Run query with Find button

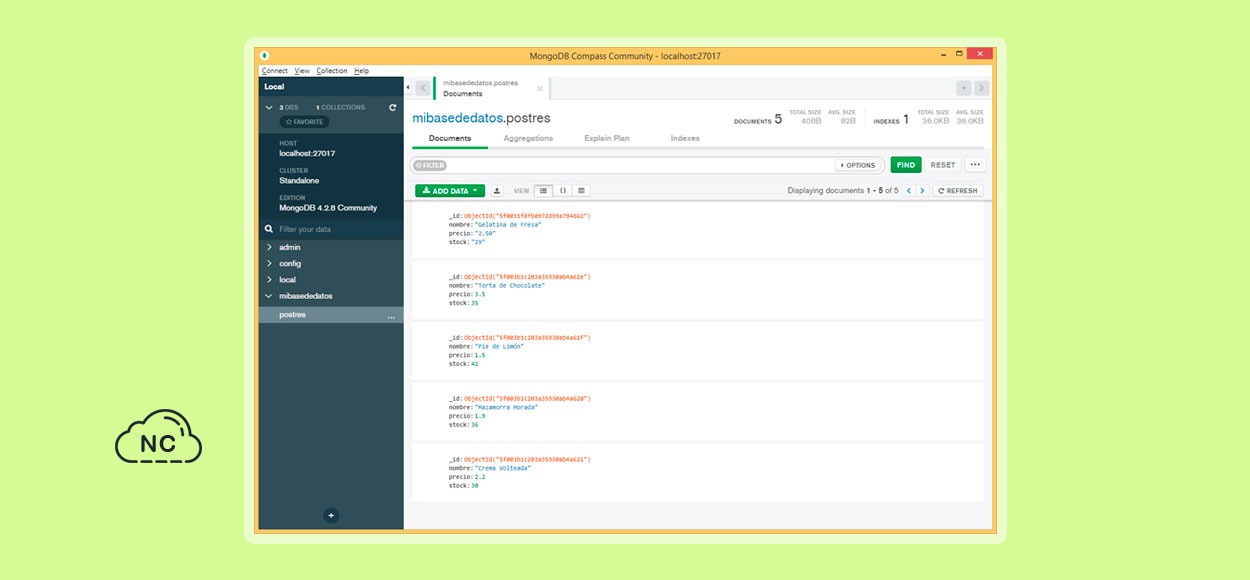tap(906, 165)
